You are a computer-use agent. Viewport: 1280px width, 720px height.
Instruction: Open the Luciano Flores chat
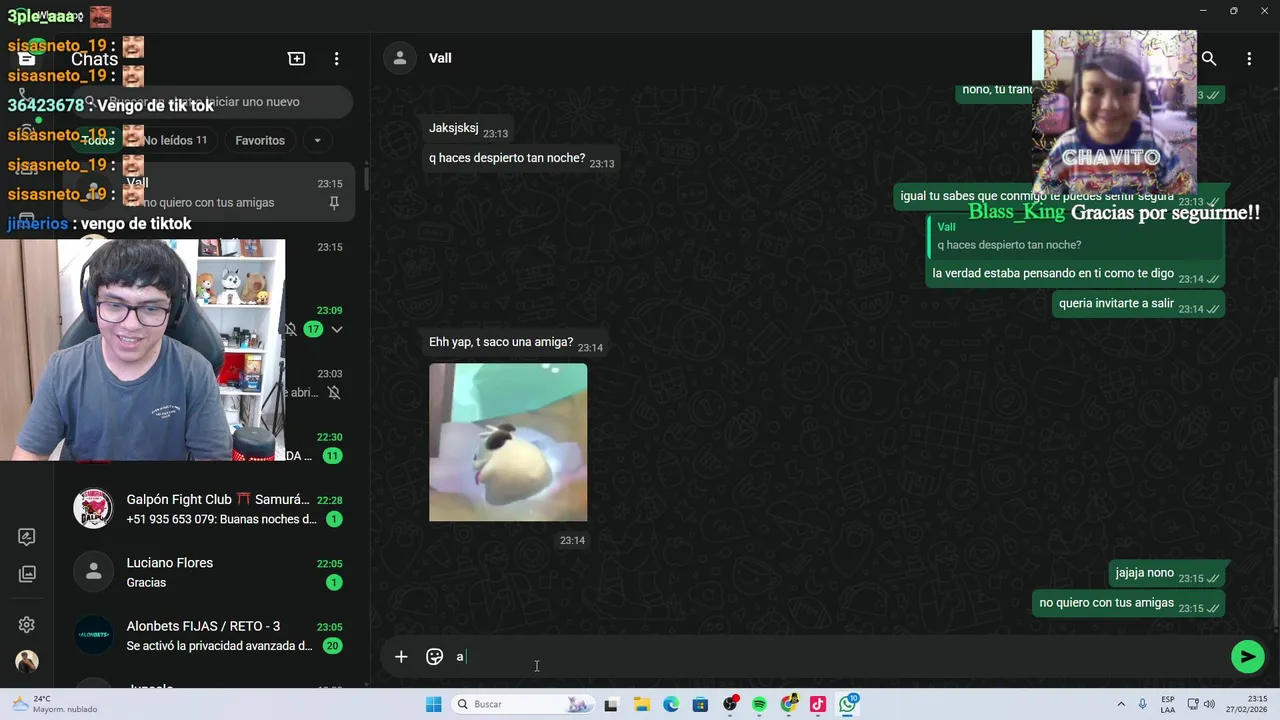click(210, 572)
